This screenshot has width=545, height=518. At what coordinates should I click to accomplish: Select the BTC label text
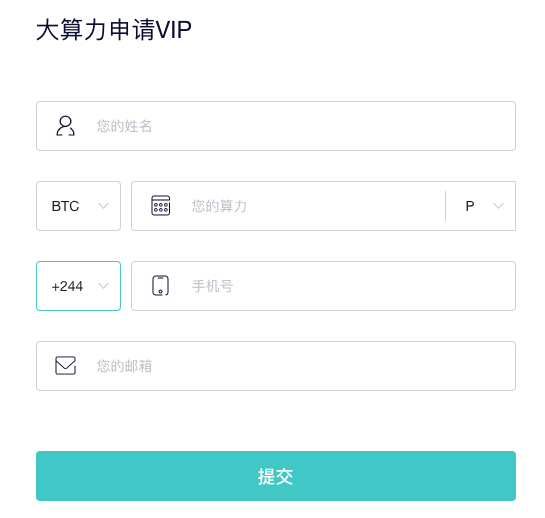pos(65,206)
